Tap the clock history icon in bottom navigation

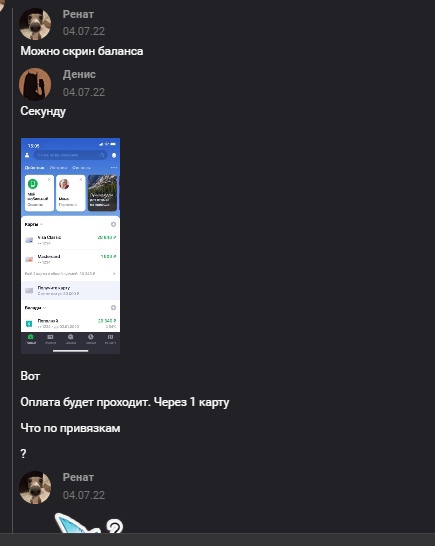(91, 337)
